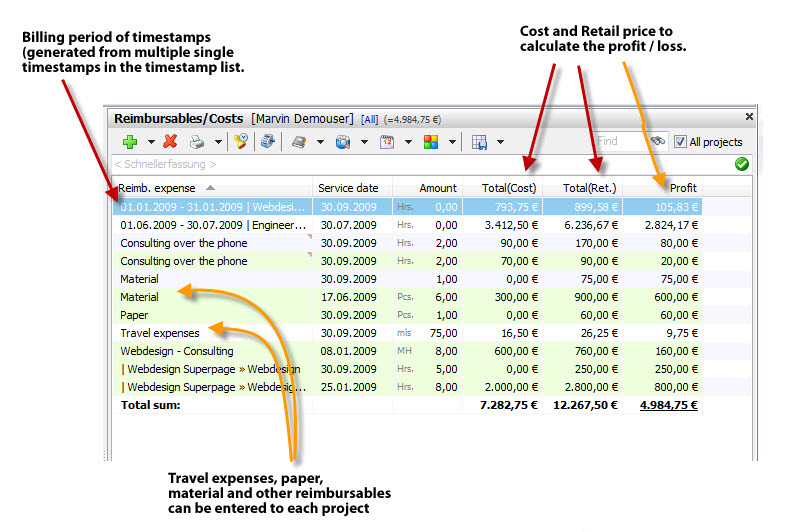Click Travel expenses amount 75,00
The image size is (806, 532).
pos(444,333)
